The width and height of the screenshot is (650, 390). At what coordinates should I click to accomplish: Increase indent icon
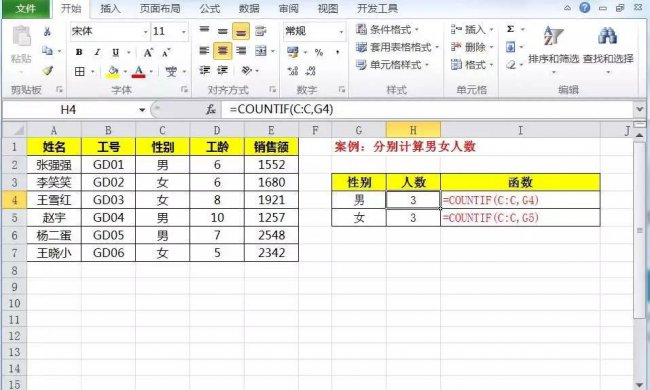coord(223,70)
